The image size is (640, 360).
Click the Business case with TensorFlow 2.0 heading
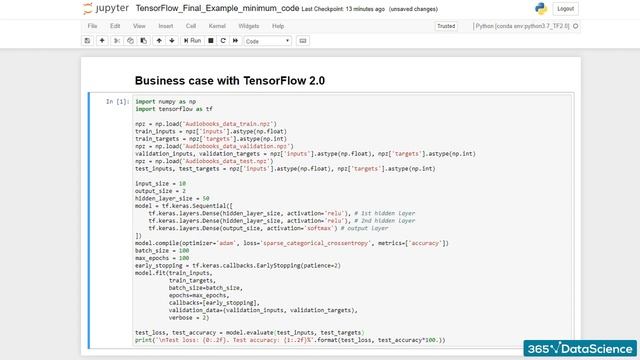[x=230, y=80]
